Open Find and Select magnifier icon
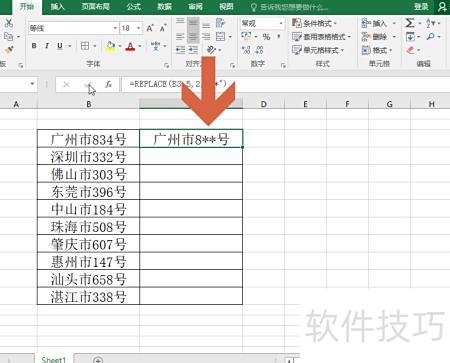This screenshot has height=363, width=450. tap(431, 36)
